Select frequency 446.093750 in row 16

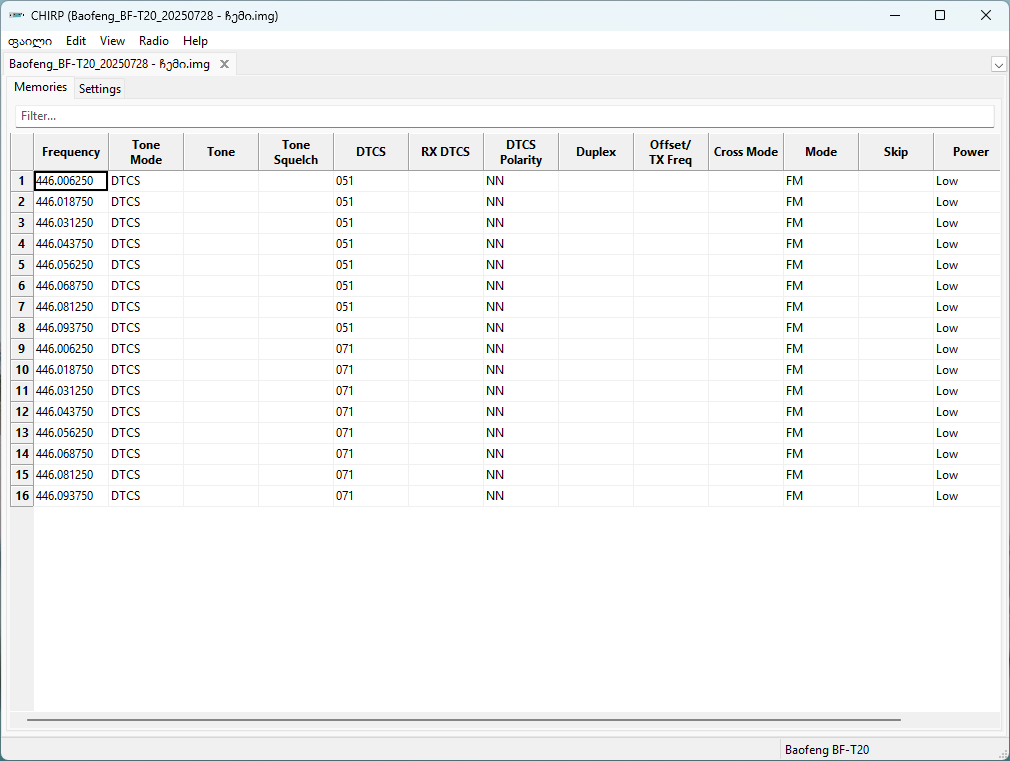pyautogui.click(x=71, y=496)
